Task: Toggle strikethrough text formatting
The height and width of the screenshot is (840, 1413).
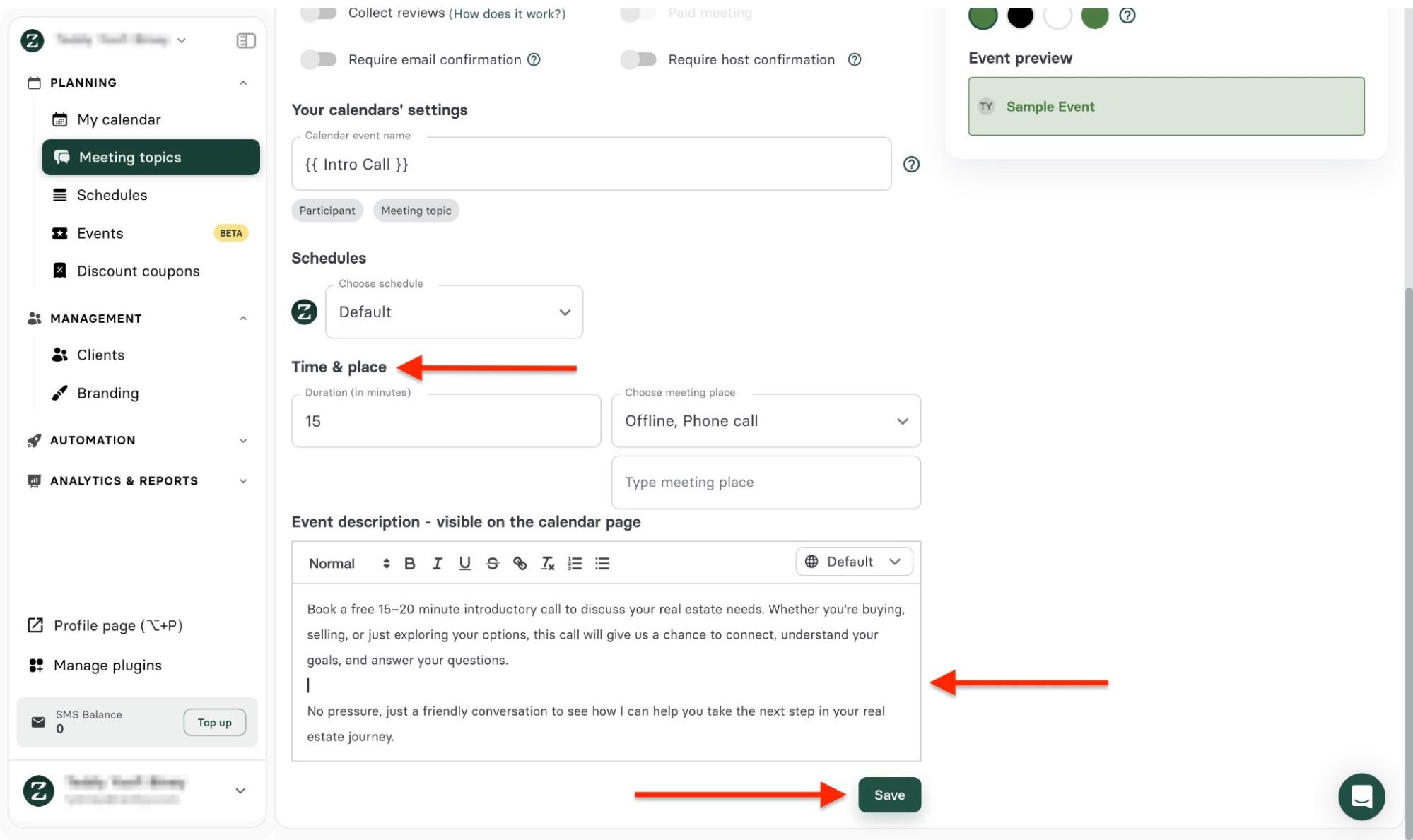Action: tap(492, 563)
